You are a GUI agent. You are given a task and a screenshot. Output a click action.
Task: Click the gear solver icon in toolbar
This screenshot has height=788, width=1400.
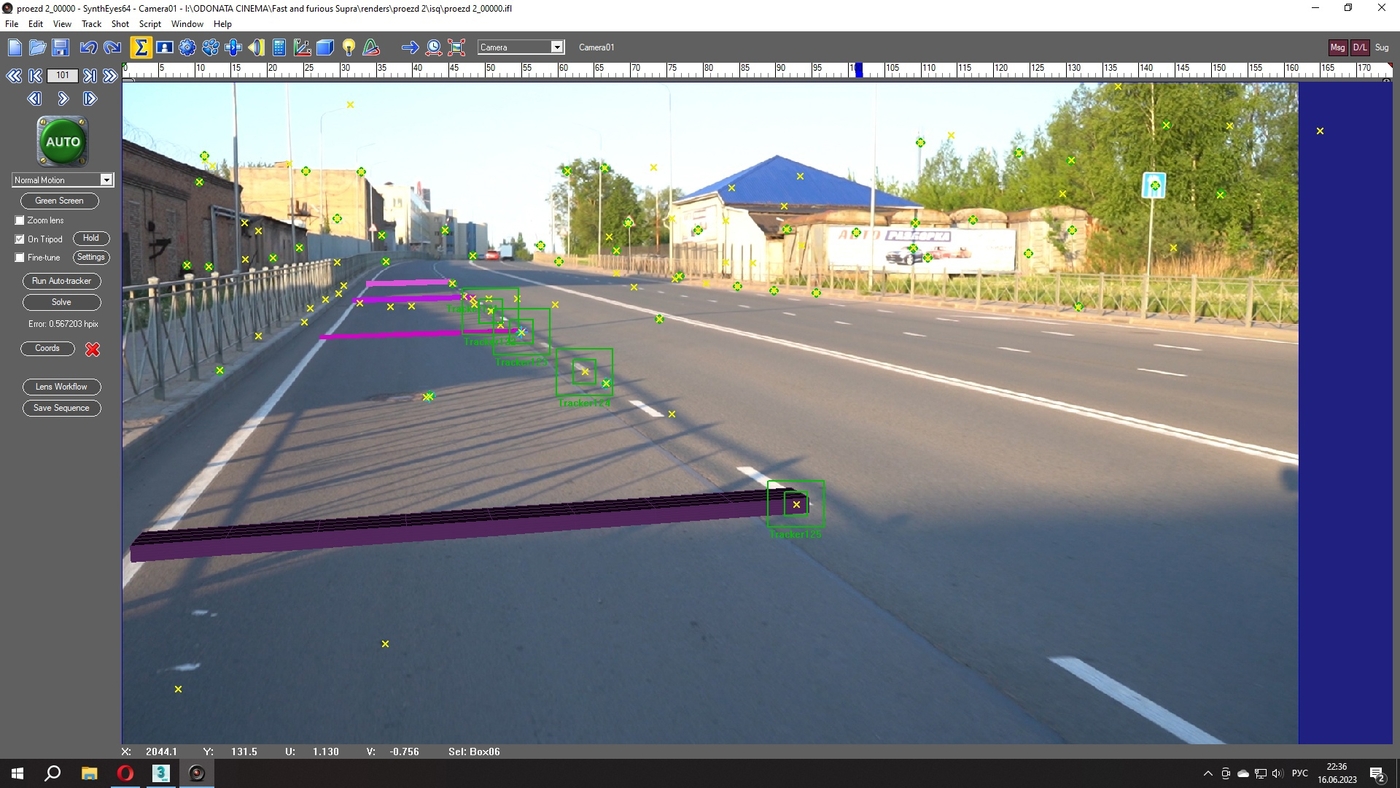pyautogui.click(x=187, y=47)
